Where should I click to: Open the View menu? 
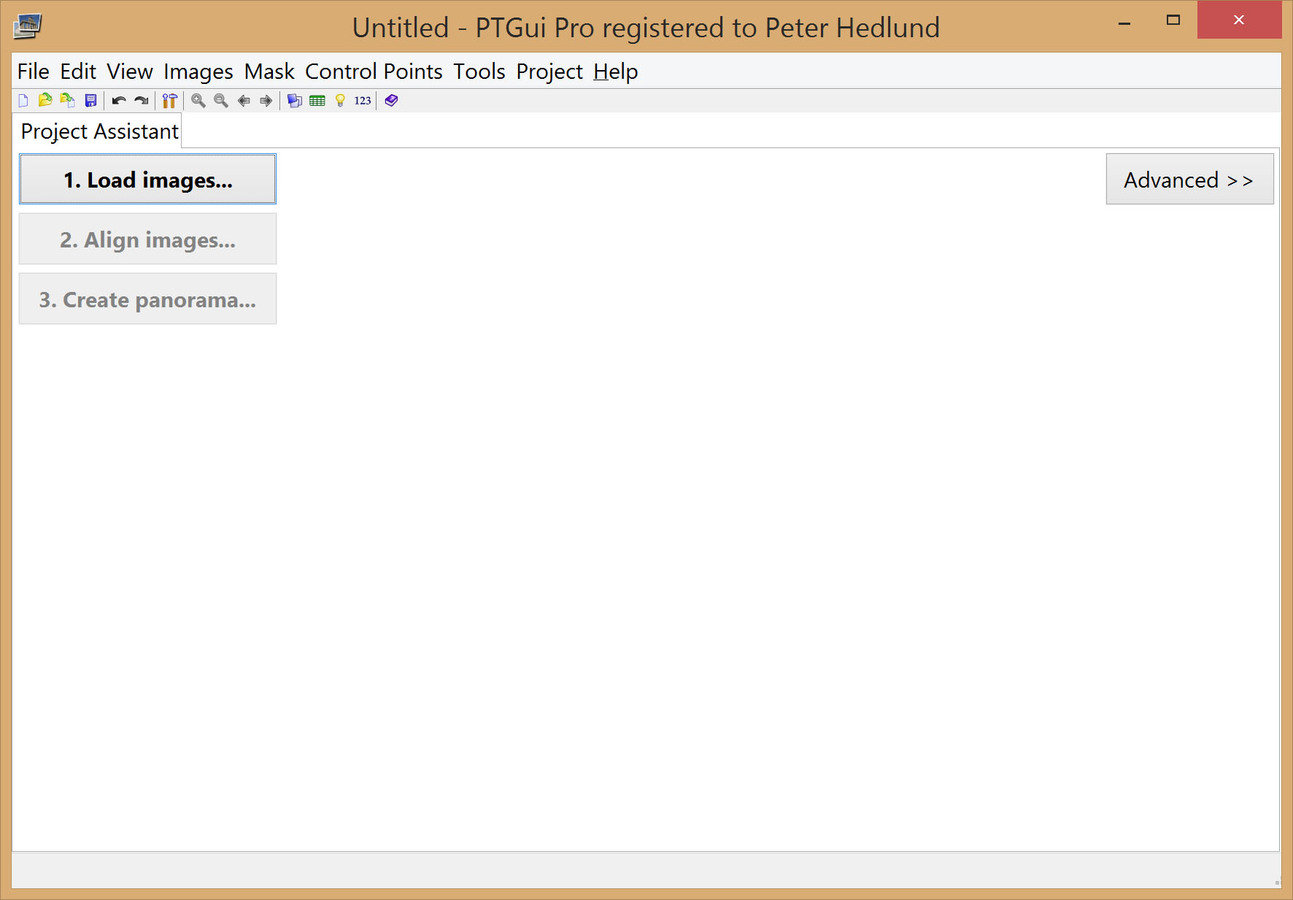(x=130, y=71)
